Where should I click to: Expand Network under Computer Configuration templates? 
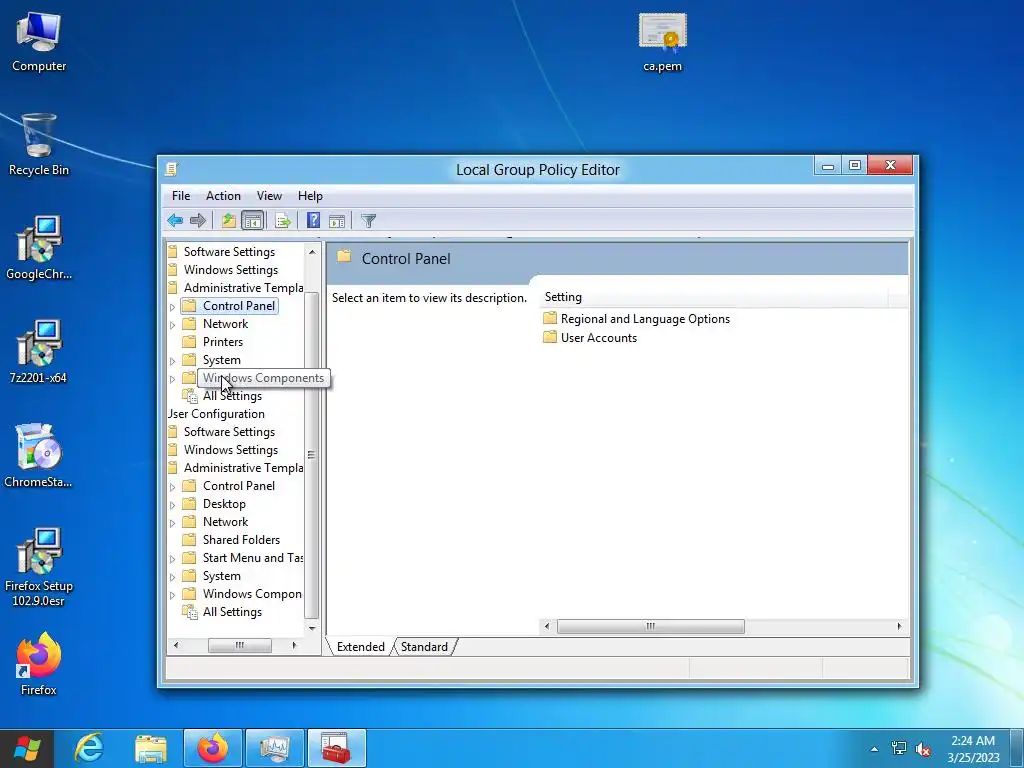[x=172, y=325]
